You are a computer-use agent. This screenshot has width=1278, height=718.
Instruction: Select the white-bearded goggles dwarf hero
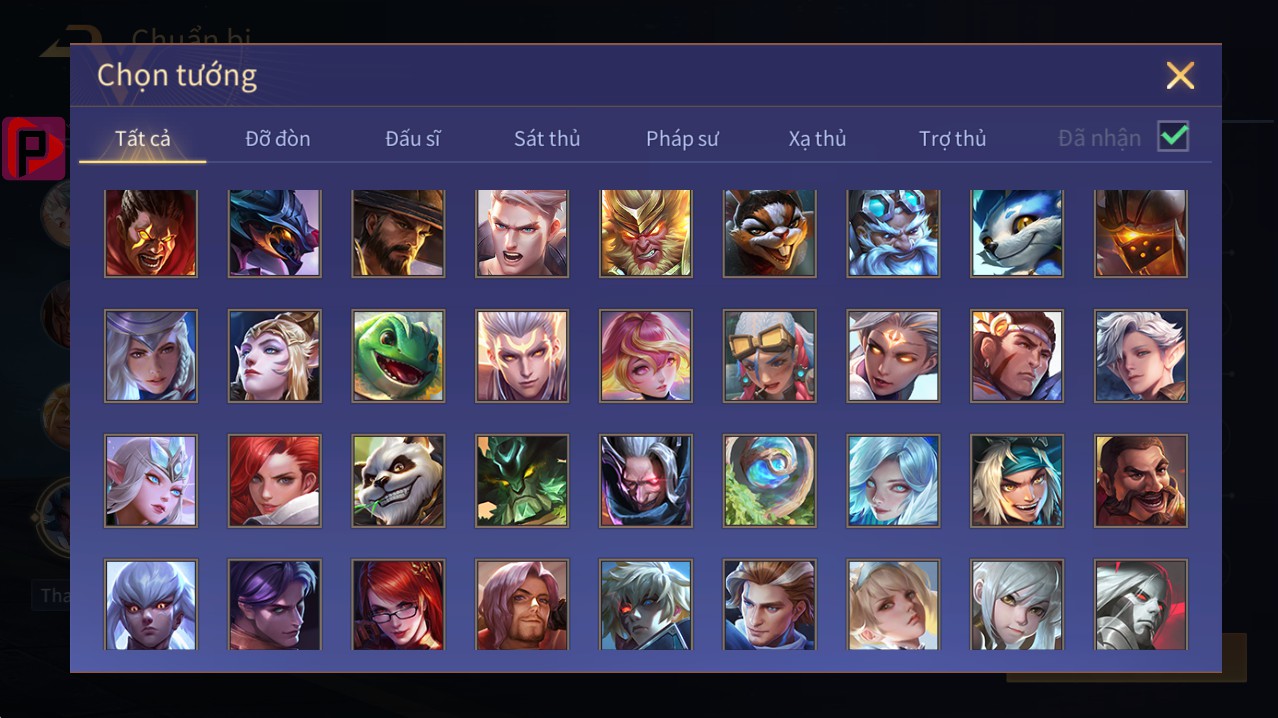894,233
